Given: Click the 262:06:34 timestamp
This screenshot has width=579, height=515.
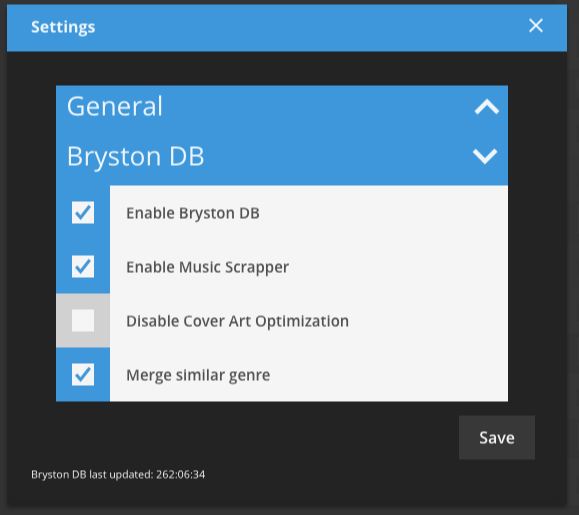Looking at the screenshot, I should (x=181, y=474).
